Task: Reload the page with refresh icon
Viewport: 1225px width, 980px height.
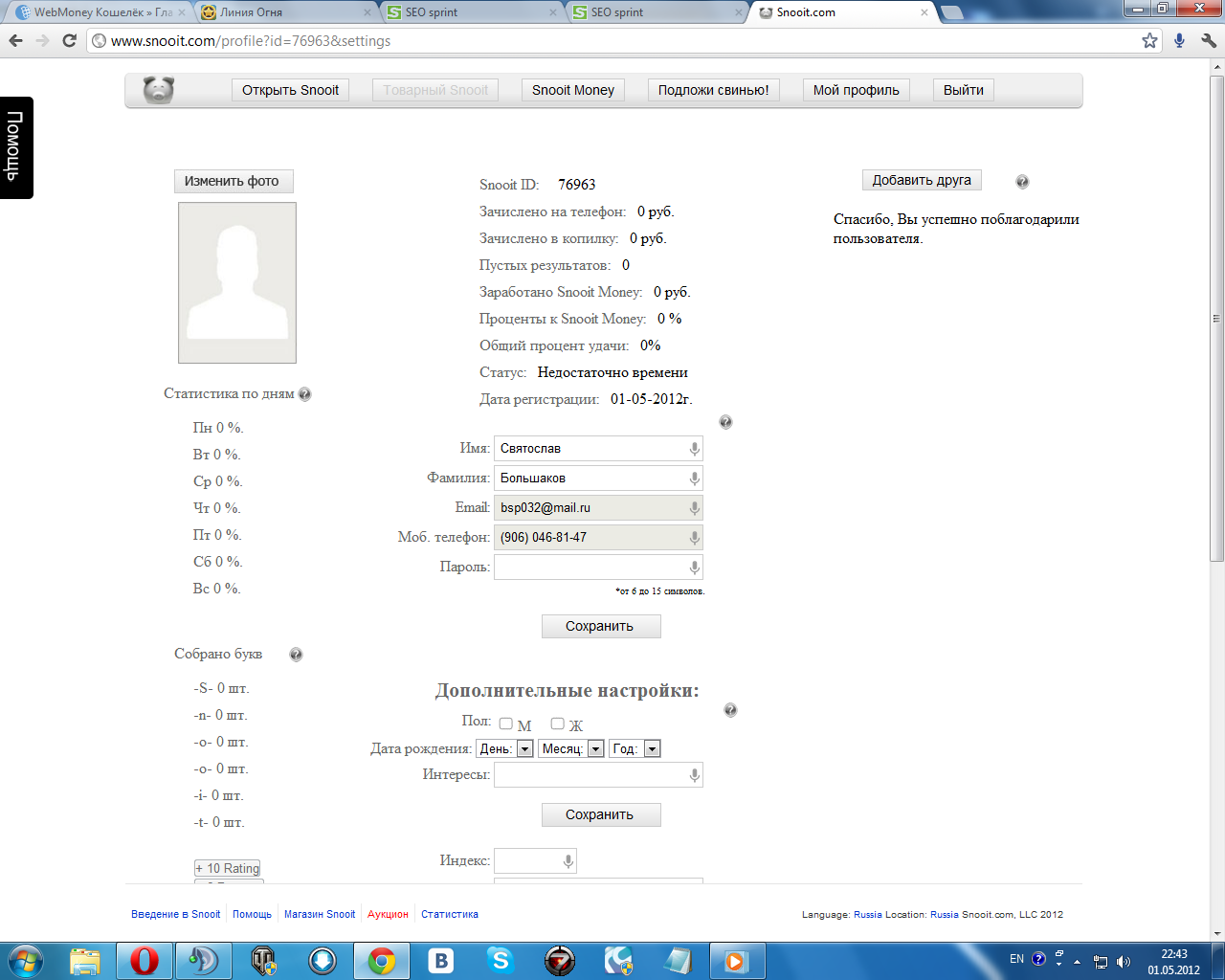Action: [69, 41]
